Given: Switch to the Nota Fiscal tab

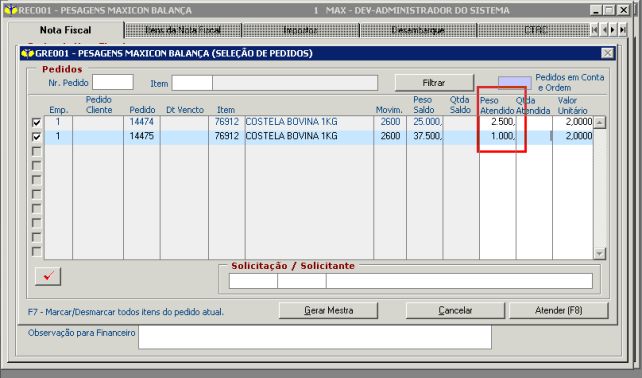Looking at the screenshot, I should [66, 30].
